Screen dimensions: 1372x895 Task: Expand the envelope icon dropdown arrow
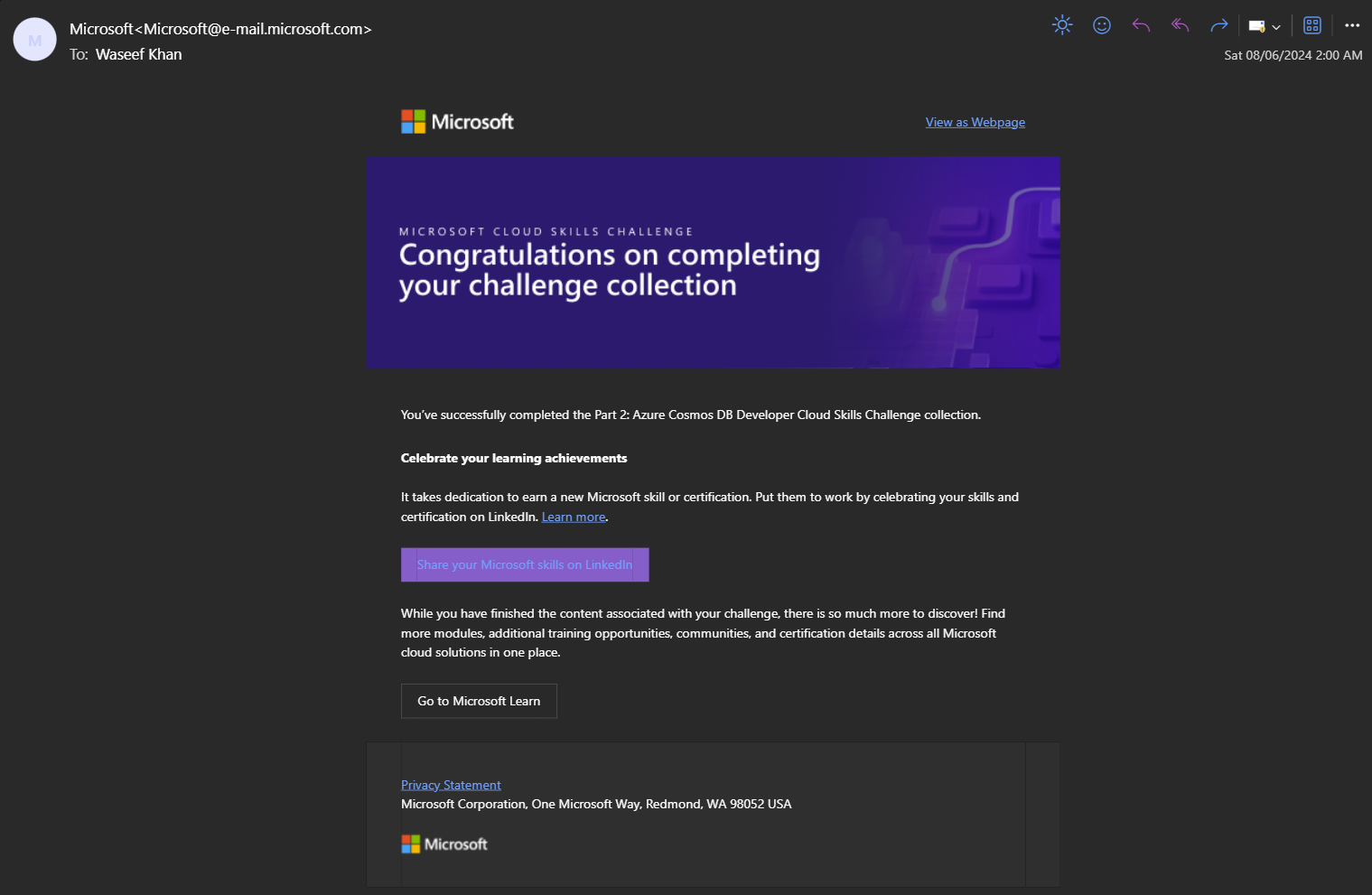coord(1276,27)
